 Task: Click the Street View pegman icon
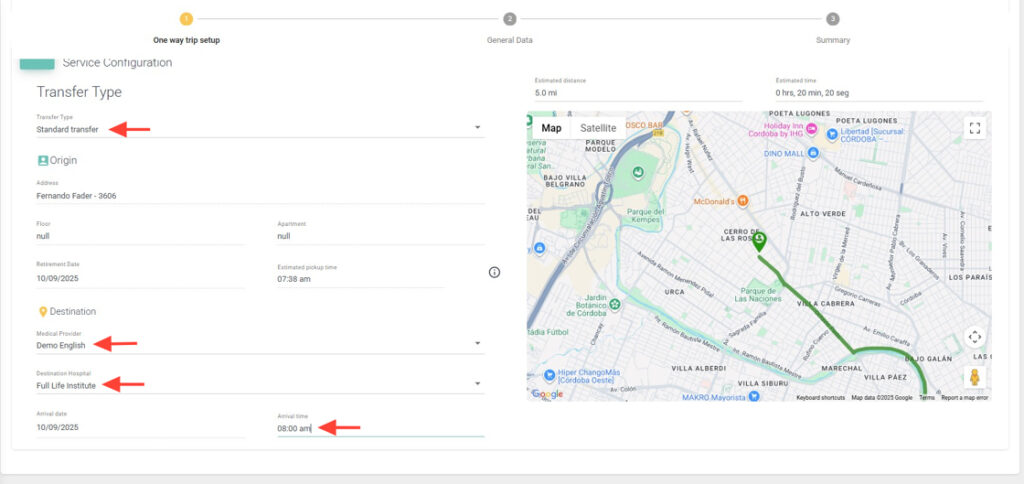tap(975, 377)
